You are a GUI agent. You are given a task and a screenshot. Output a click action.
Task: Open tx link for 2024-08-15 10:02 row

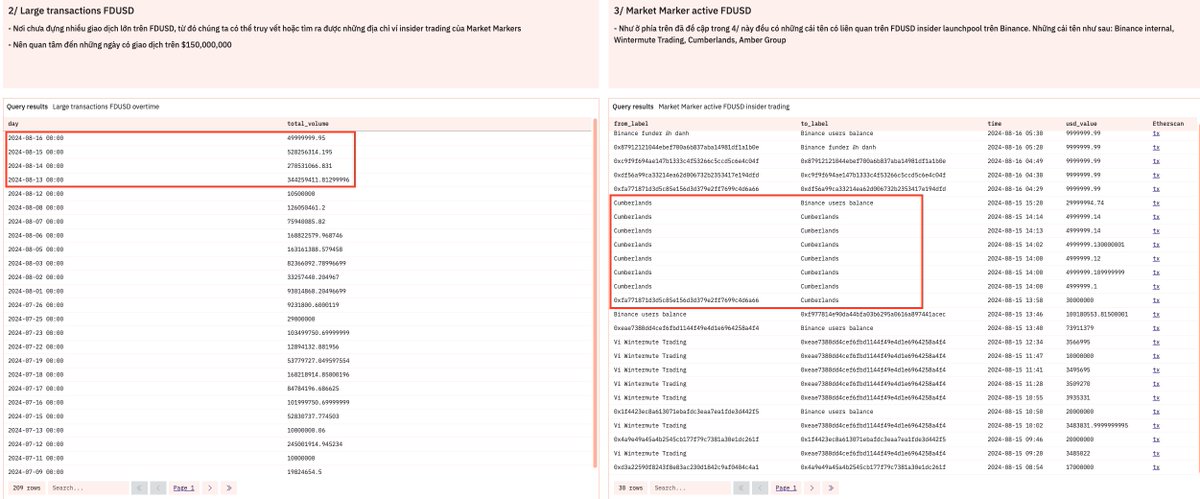(x=1156, y=425)
